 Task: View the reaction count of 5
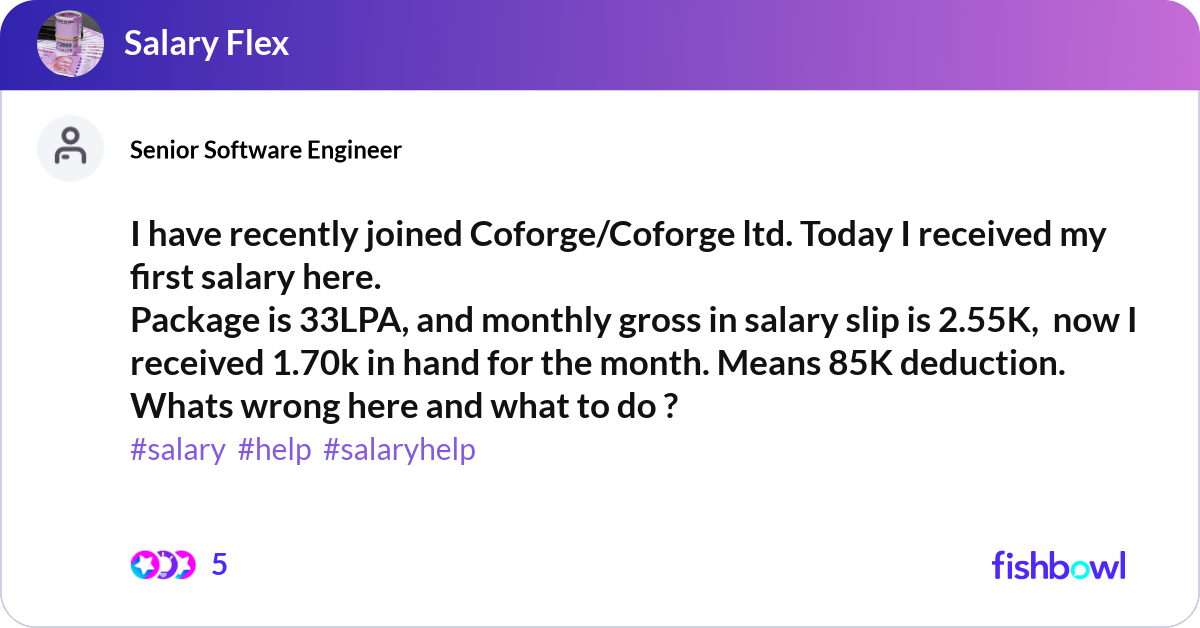(x=220, y=565)
